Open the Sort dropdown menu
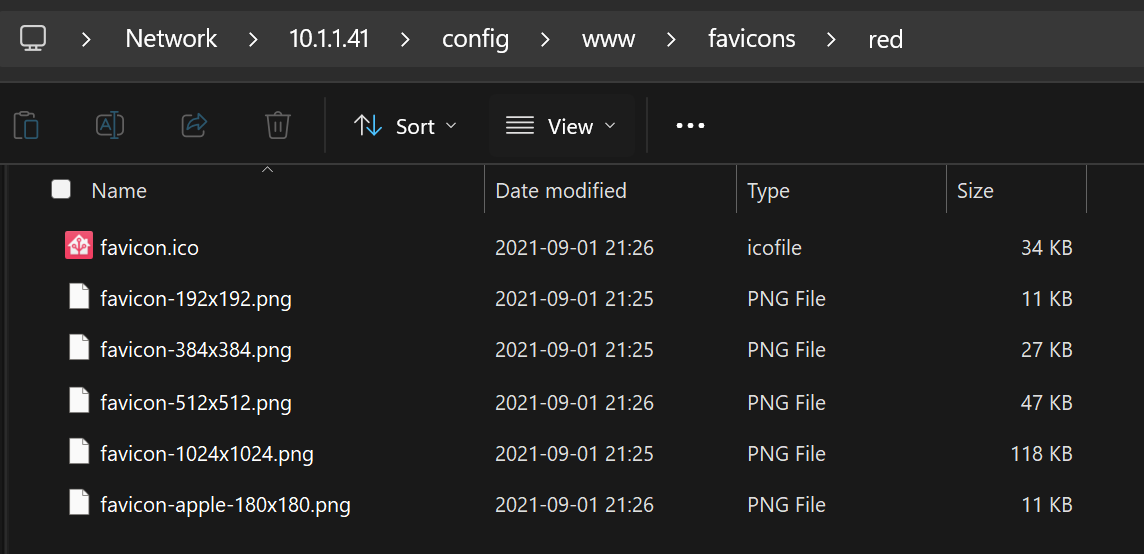 (x=405, y=126)
